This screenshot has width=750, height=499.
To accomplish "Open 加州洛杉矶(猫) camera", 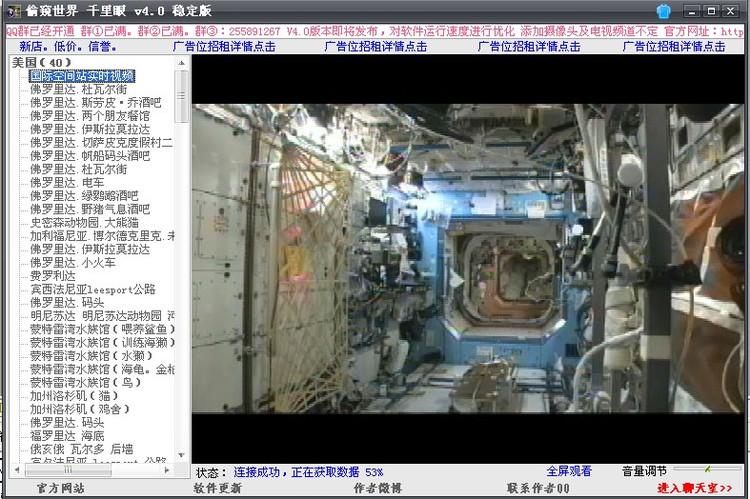I will [x=74, y=396].
